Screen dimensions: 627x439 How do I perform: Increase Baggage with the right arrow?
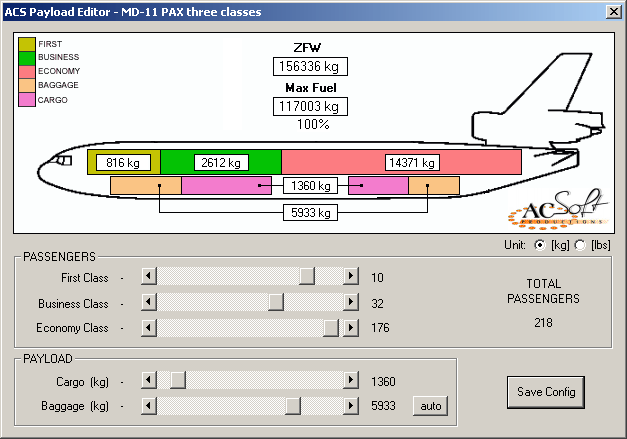[351, 406]
